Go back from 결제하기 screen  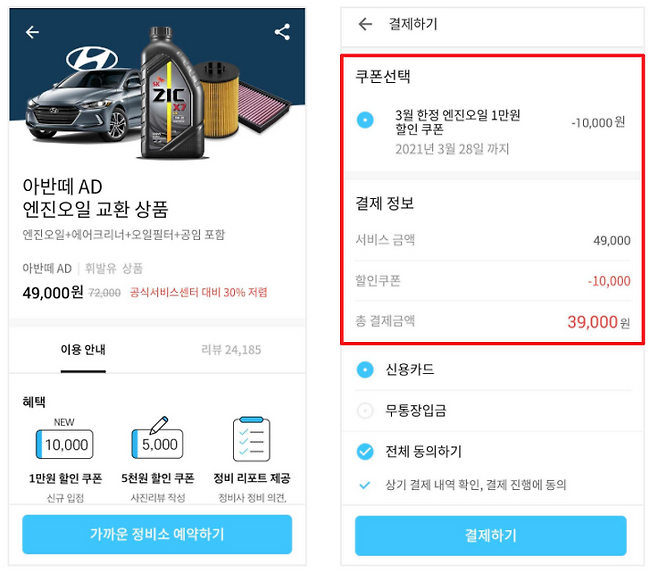point(365,24)
